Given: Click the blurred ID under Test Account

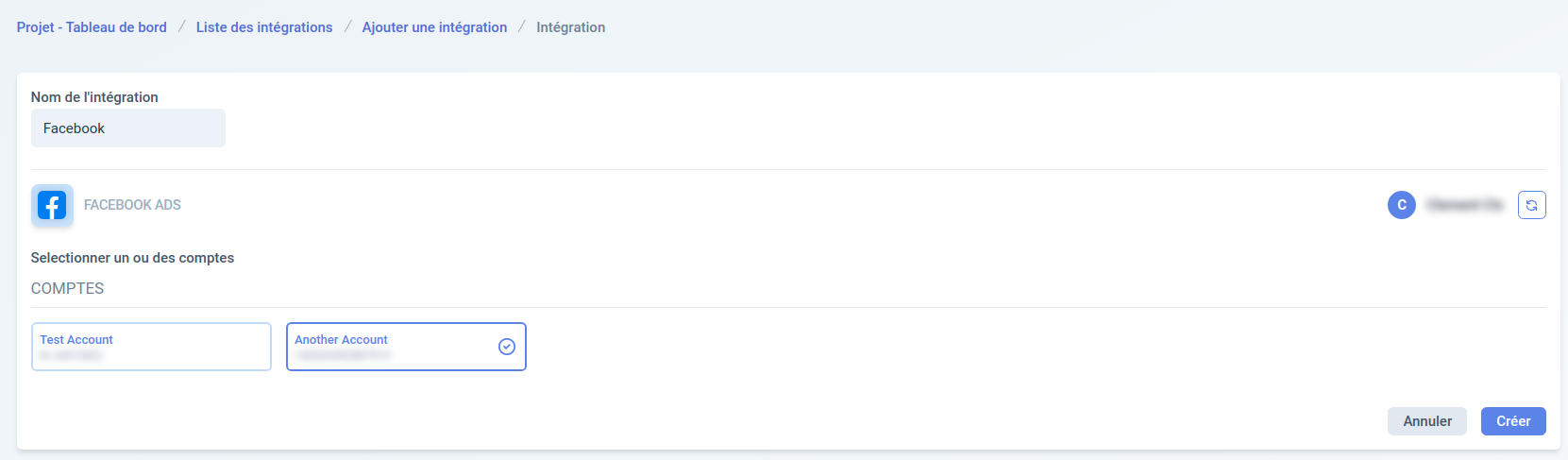Looking at the screenshot, I should pyautogui.click(x=71, y=356).
